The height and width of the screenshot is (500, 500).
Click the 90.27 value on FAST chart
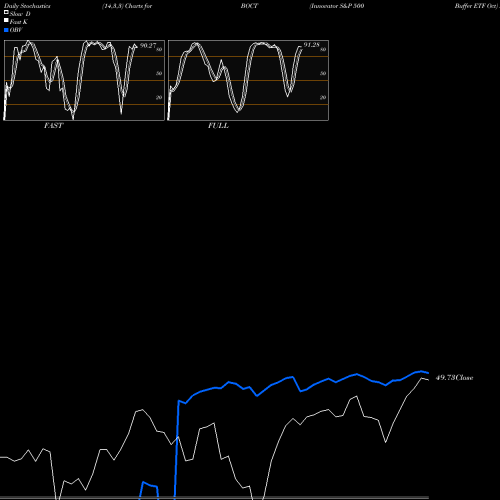[x=148, y=45]
